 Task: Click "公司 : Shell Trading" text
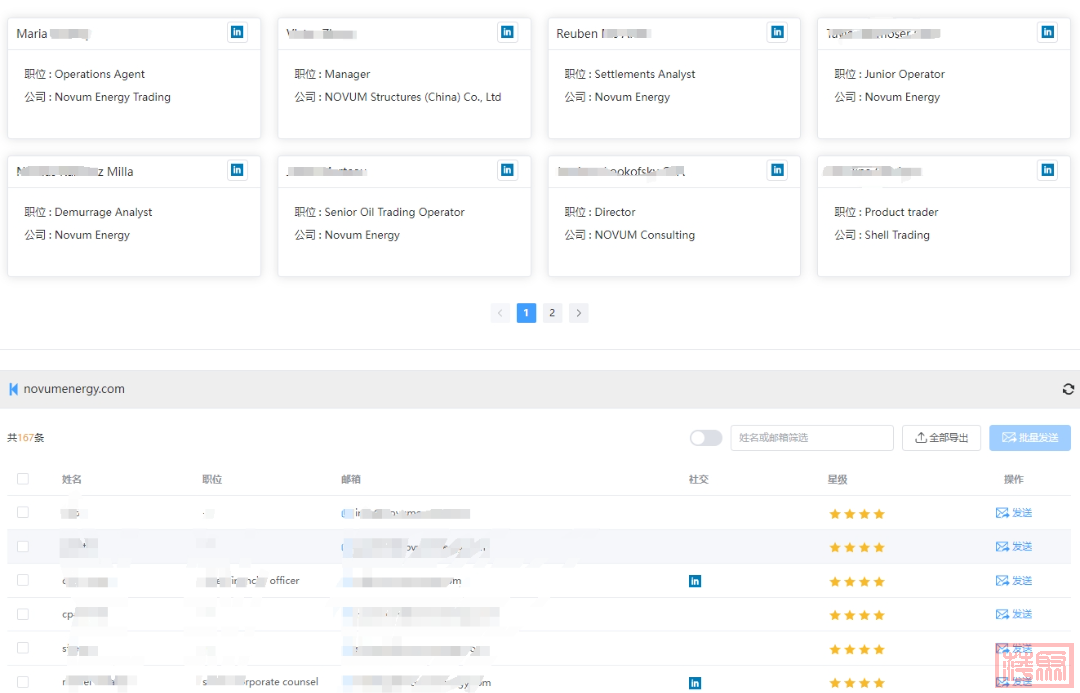pyautogui.click(x=882, y=235)
